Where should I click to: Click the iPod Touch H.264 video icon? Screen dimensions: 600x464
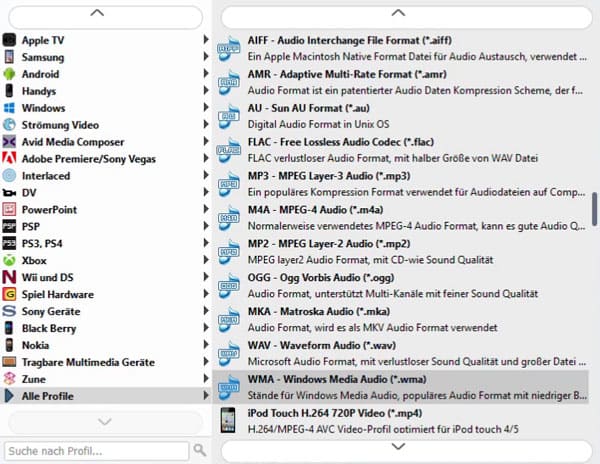pyautogui.click(x=230, y=420)
